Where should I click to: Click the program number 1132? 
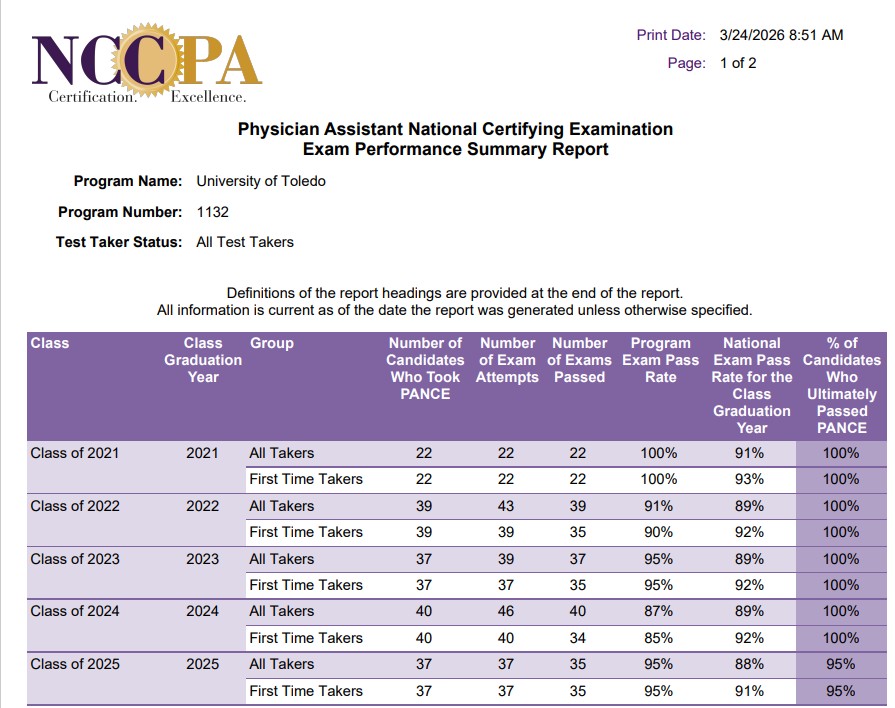pyautogui.click(x=213, y=212)
